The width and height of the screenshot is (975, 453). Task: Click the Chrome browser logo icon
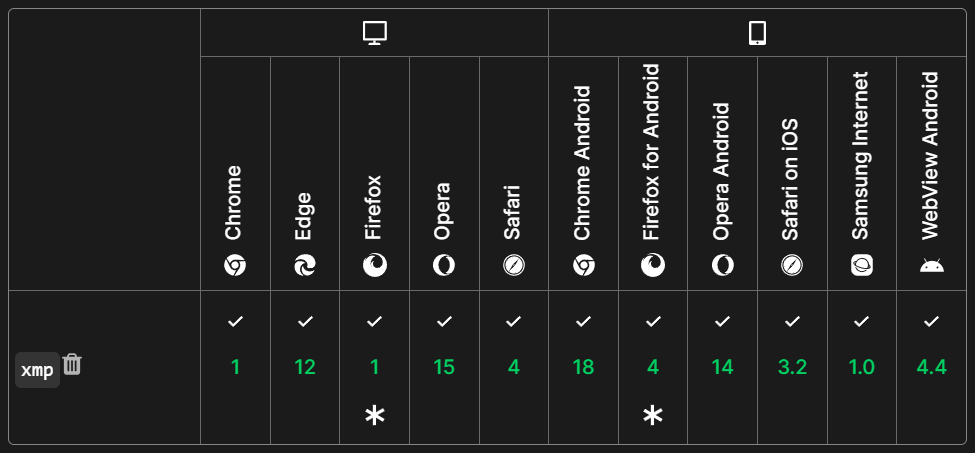235,266
